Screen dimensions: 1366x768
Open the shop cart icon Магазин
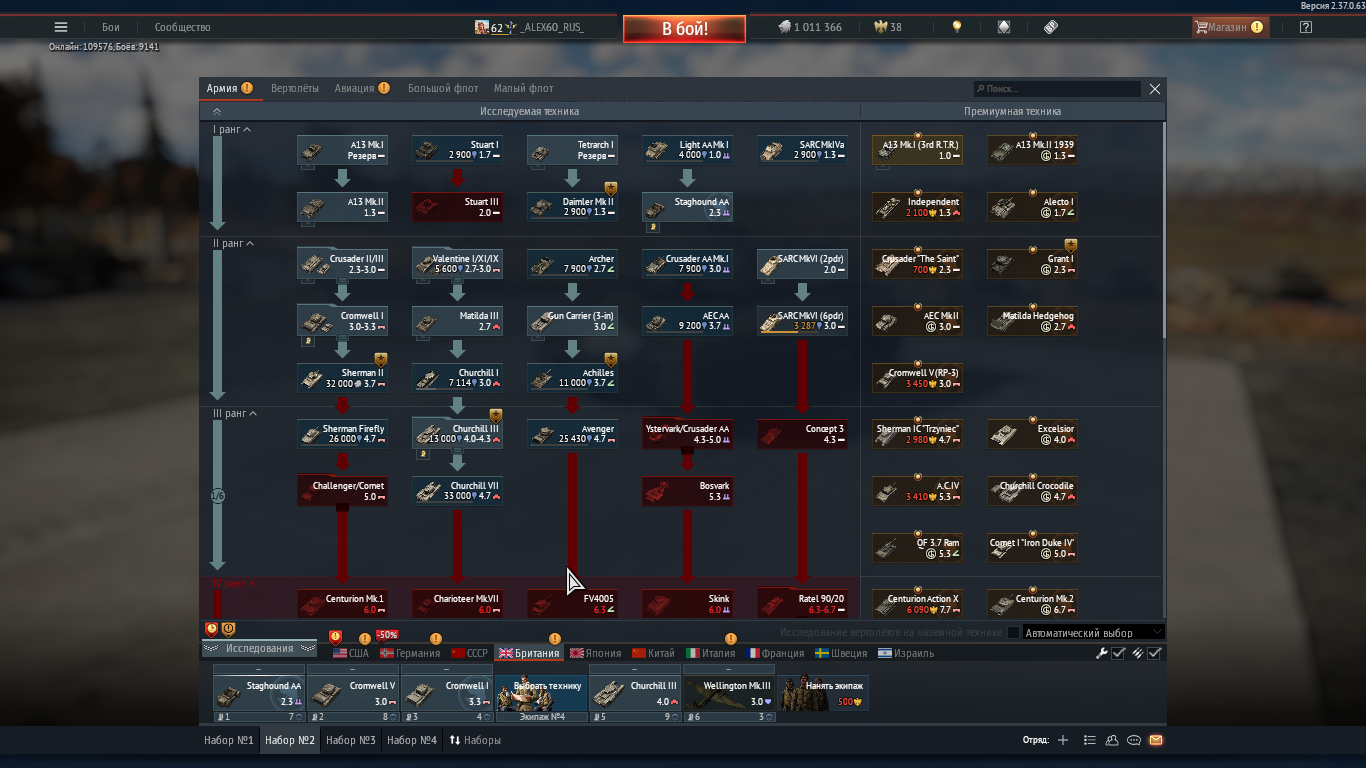[1230, 27]
